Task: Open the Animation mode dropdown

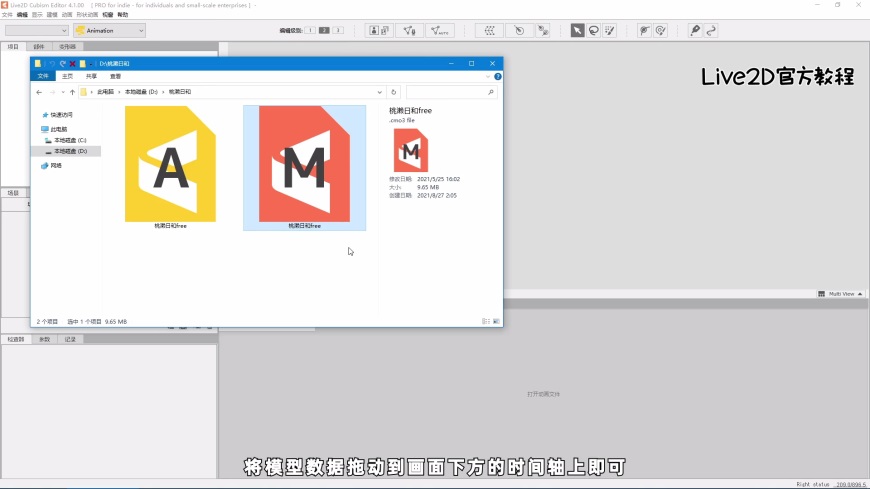Action: [x=109, y=31]
